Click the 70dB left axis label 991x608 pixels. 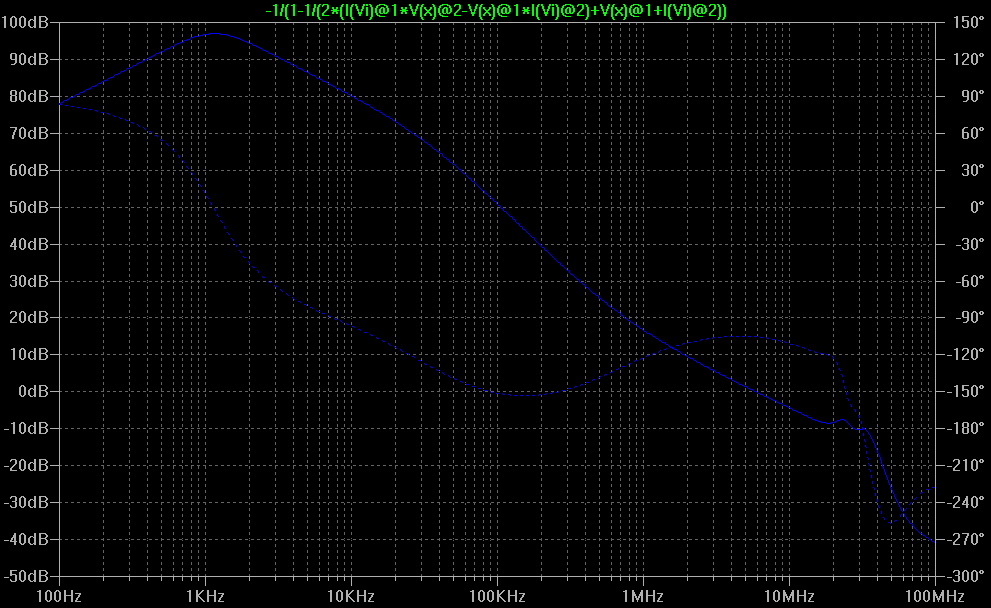(x=29, y=133)
